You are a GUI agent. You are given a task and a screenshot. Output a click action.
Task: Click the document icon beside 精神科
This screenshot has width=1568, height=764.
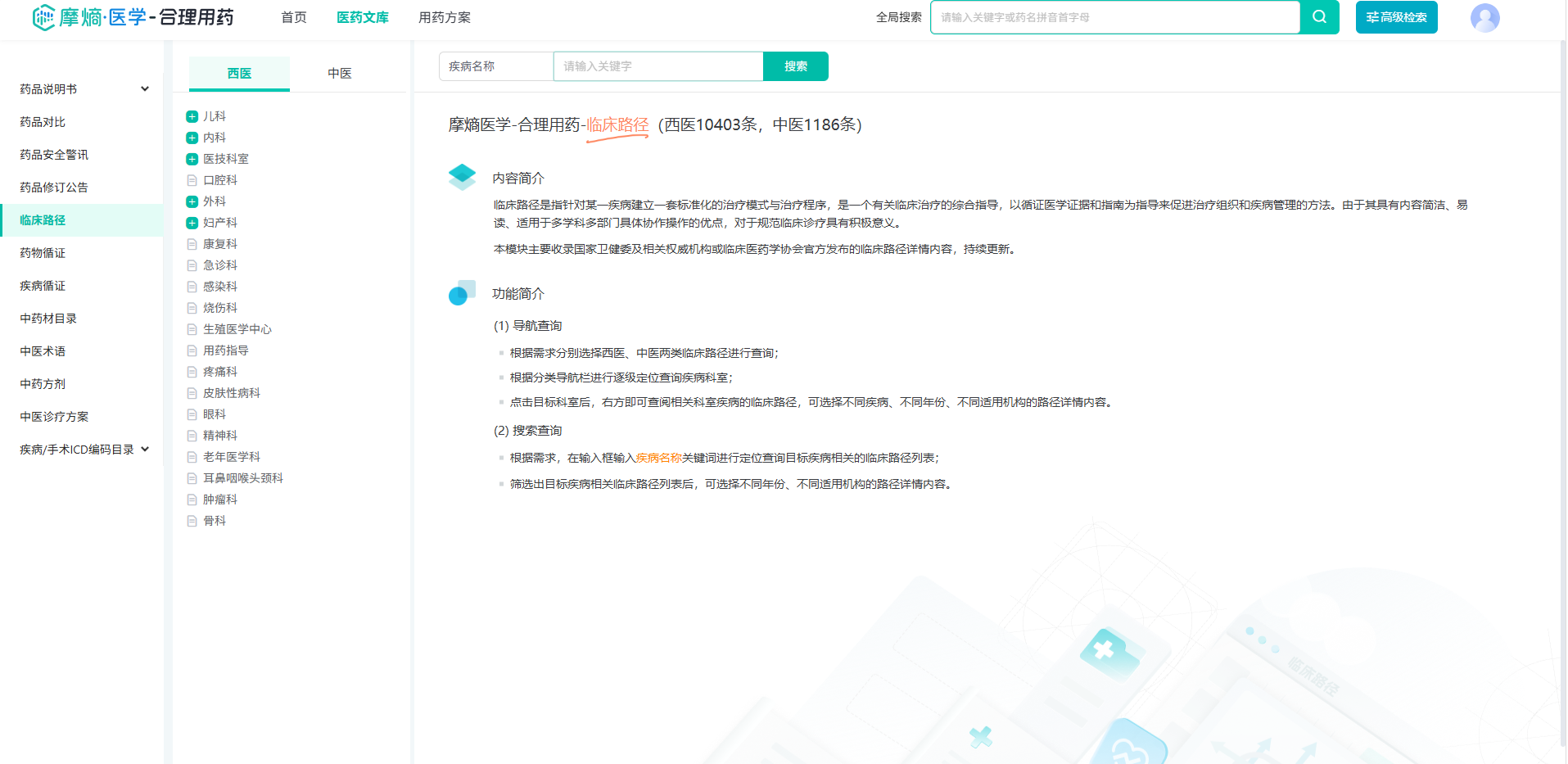[192, 436]
